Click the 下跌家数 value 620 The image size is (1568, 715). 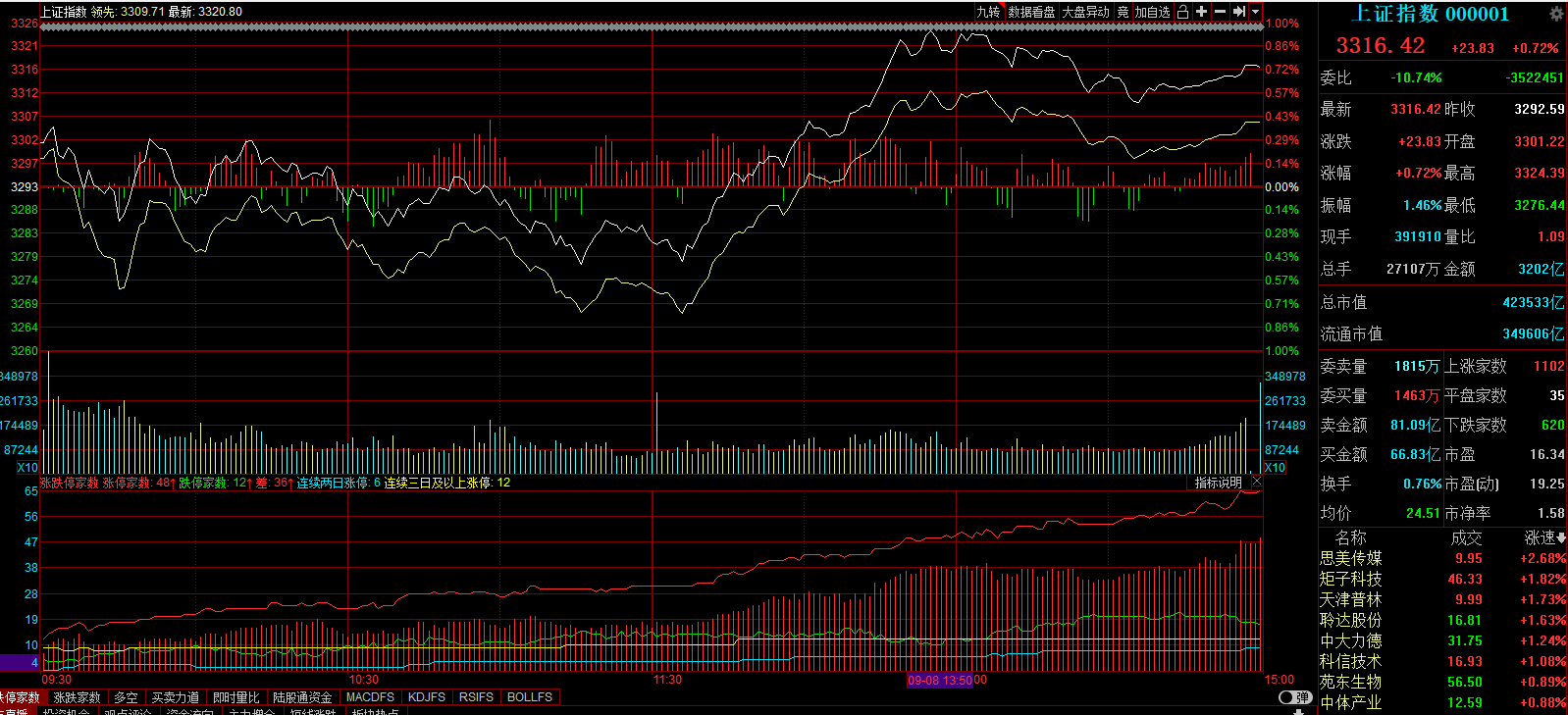[x=1553, y=425]
